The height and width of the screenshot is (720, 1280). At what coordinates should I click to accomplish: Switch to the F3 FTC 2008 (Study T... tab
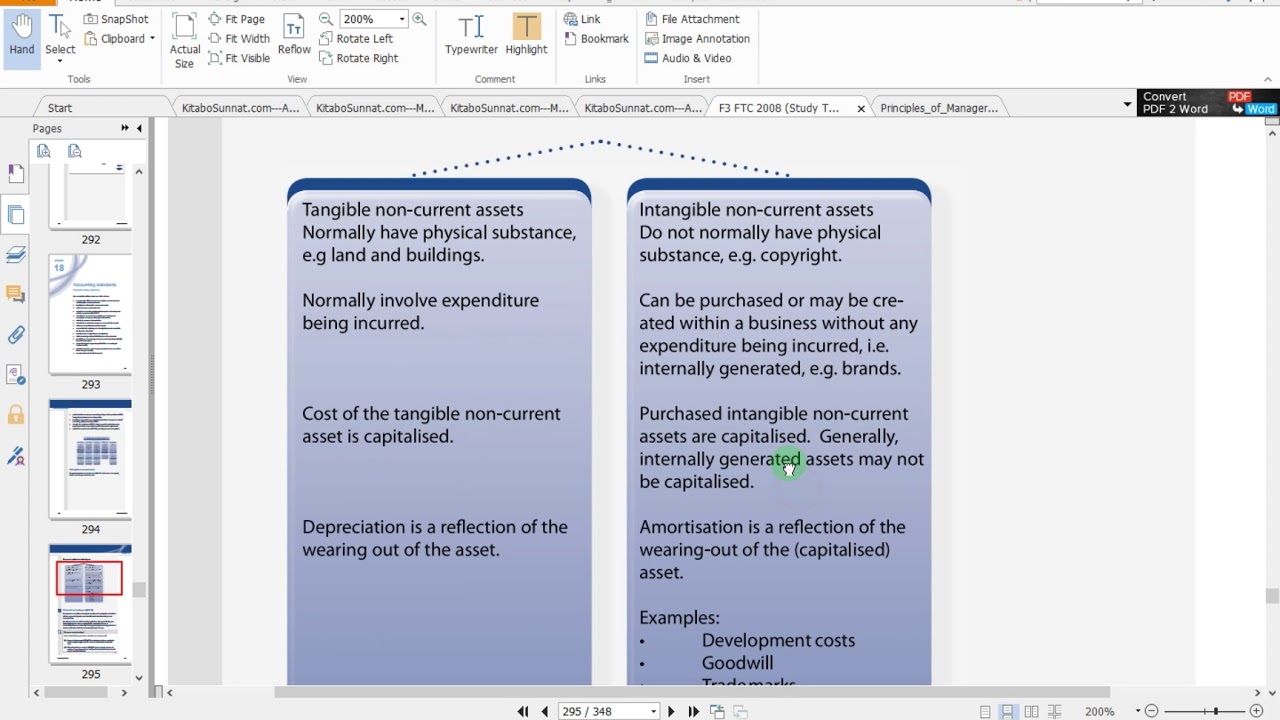click(778, 108)
